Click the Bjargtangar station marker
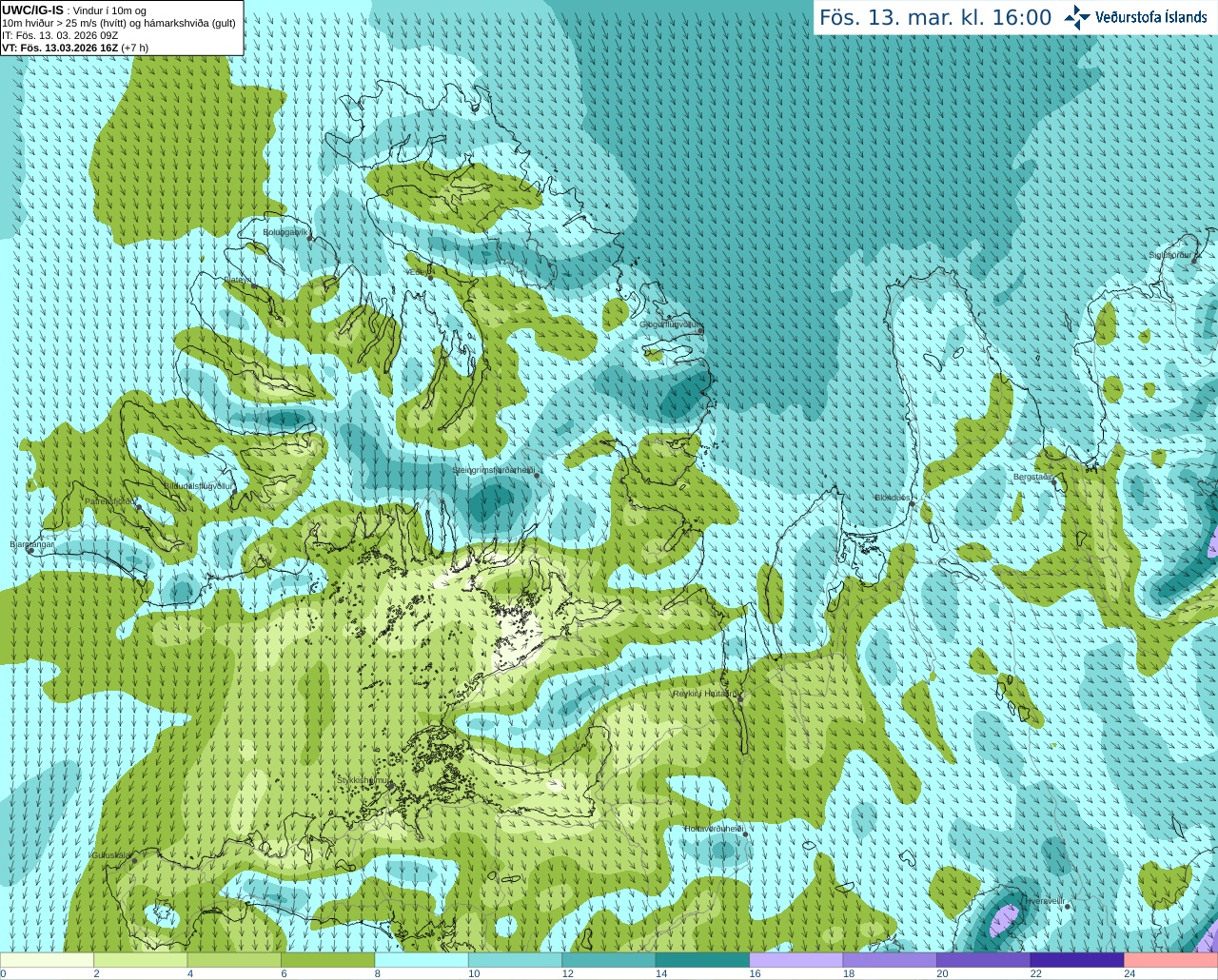The image size is (1218, 980). 30,551
